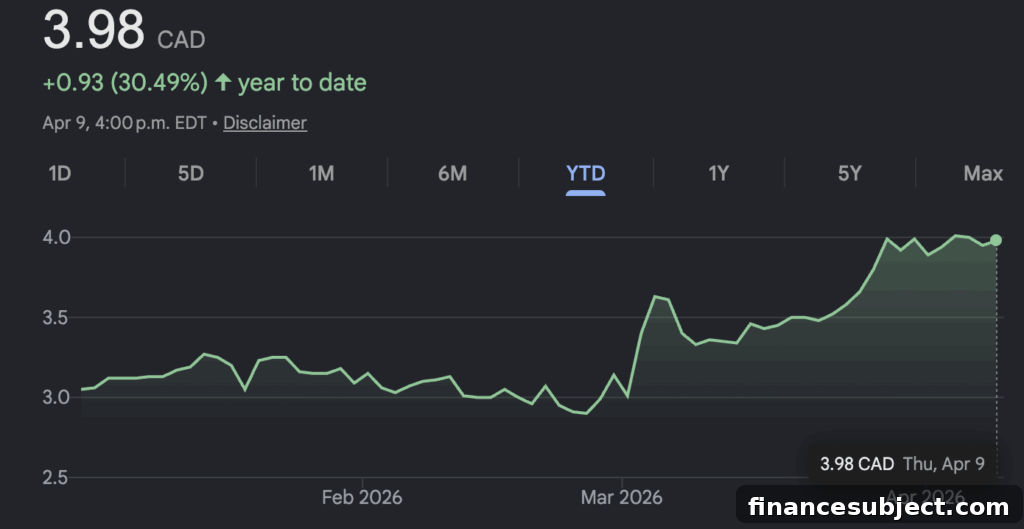Click the 2.5 y-axis label
Screen dimensions: 1024x529
[56, 478]
